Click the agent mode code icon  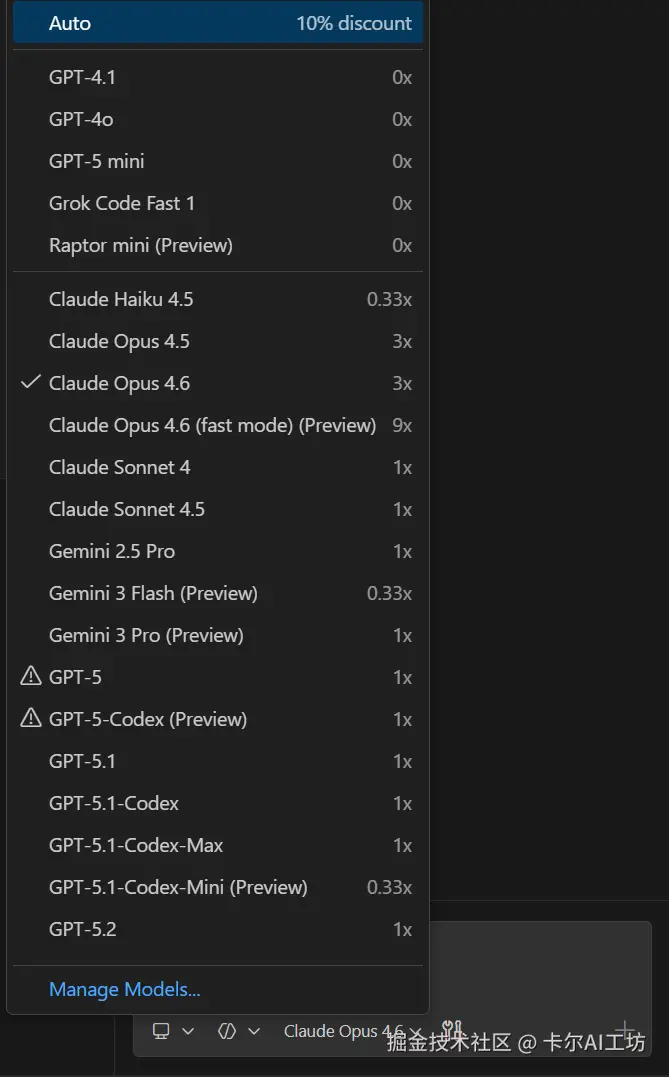point(227,1031)
